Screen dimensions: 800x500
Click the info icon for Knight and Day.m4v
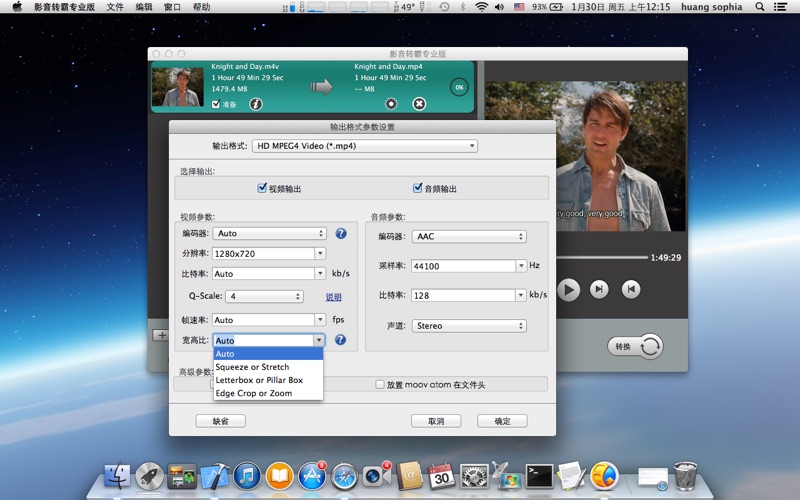(x=255, y=104)
